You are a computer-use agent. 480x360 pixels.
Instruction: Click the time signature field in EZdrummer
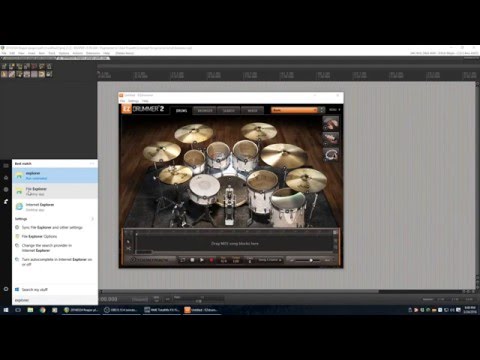(x=224, y=260)
